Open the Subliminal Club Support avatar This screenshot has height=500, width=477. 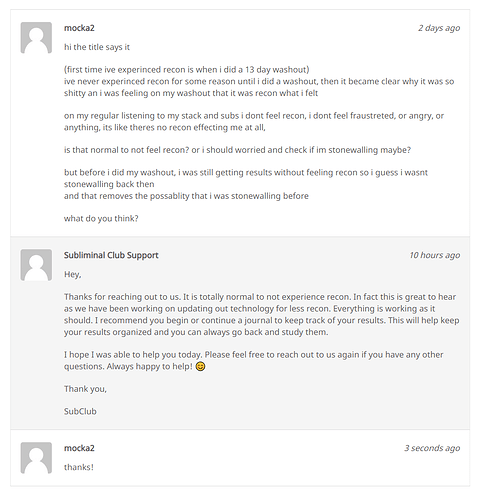pos(36,265)
